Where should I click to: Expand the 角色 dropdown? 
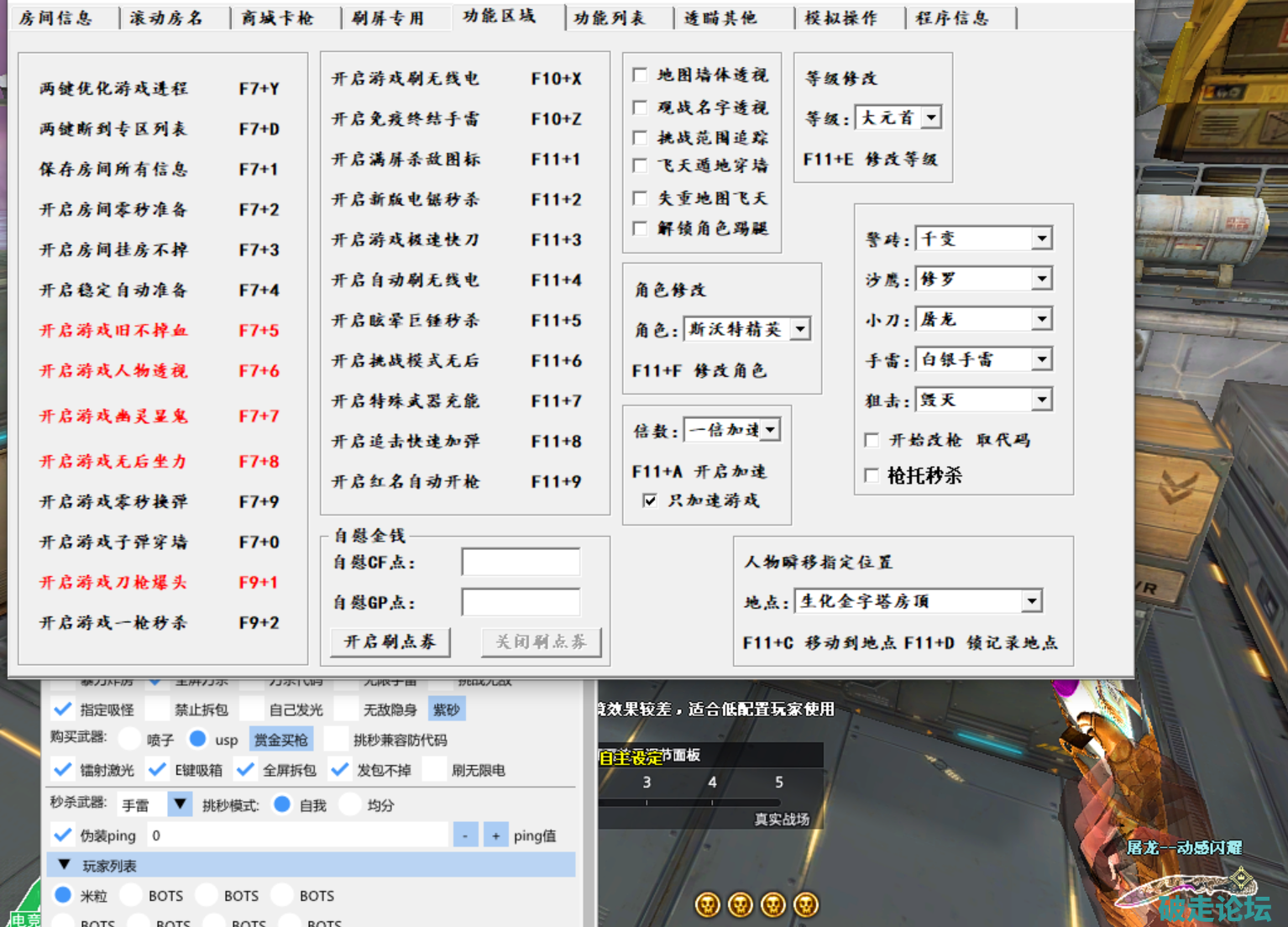(800, 329)
